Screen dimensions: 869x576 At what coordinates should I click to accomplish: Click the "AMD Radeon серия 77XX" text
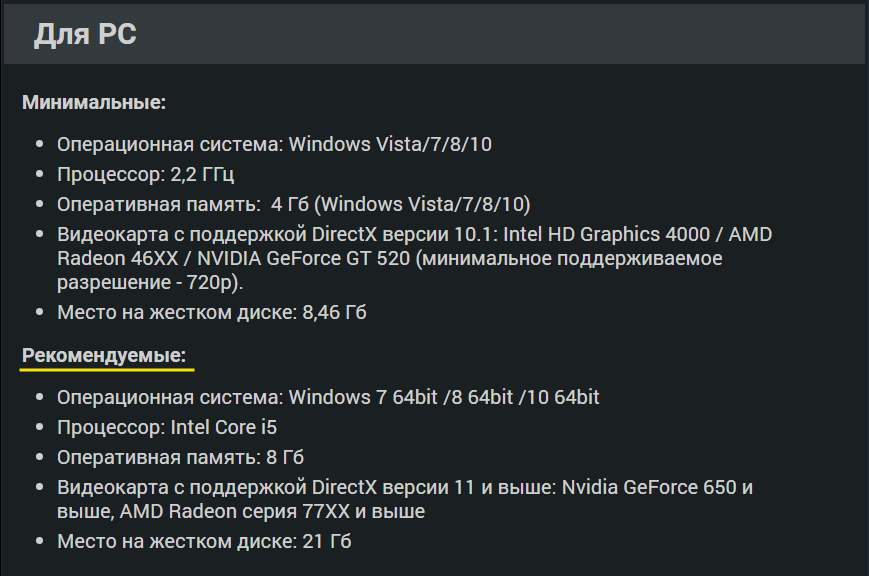coord(234,511)
